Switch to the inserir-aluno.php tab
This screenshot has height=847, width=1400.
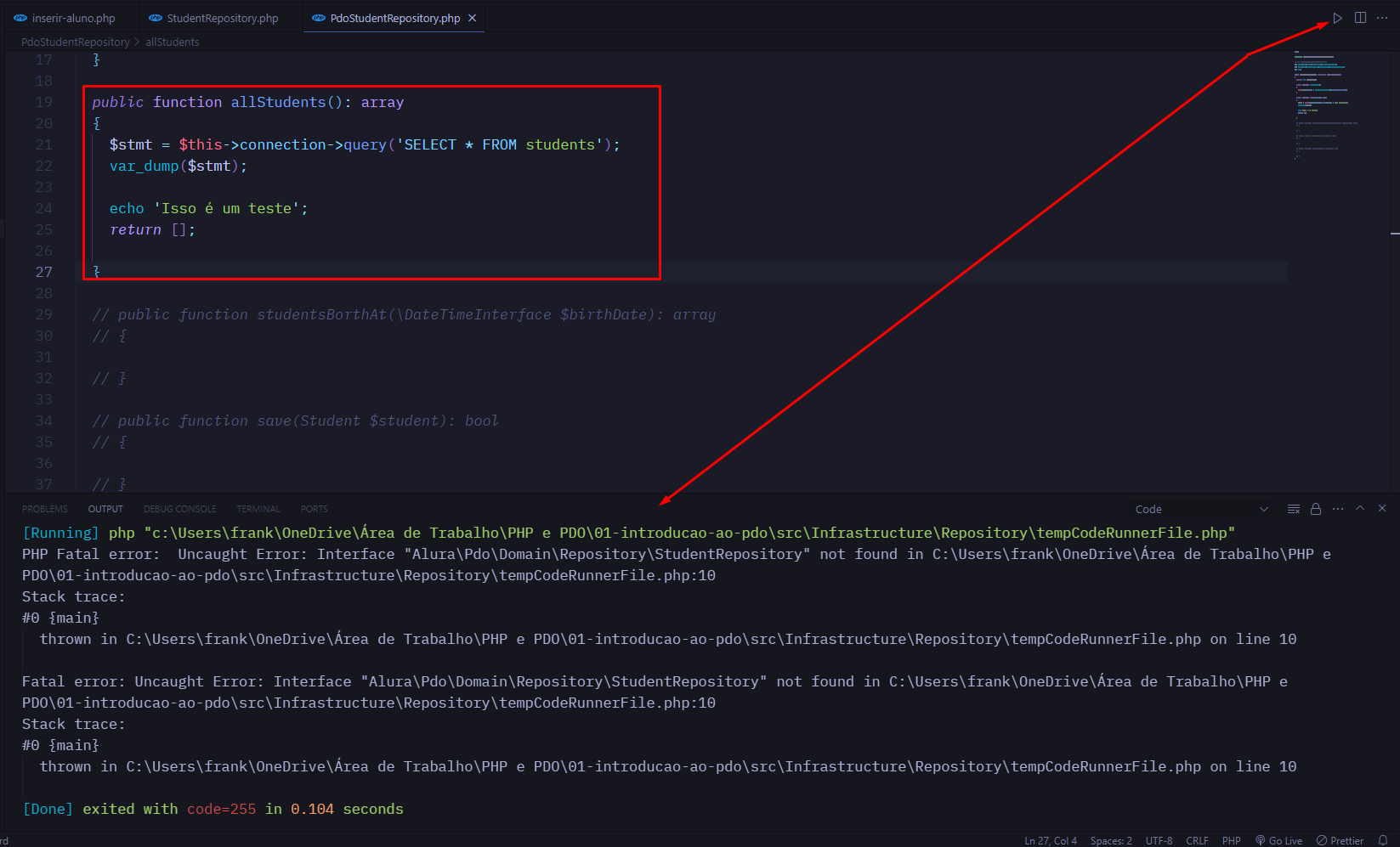[x=65, y=18]
